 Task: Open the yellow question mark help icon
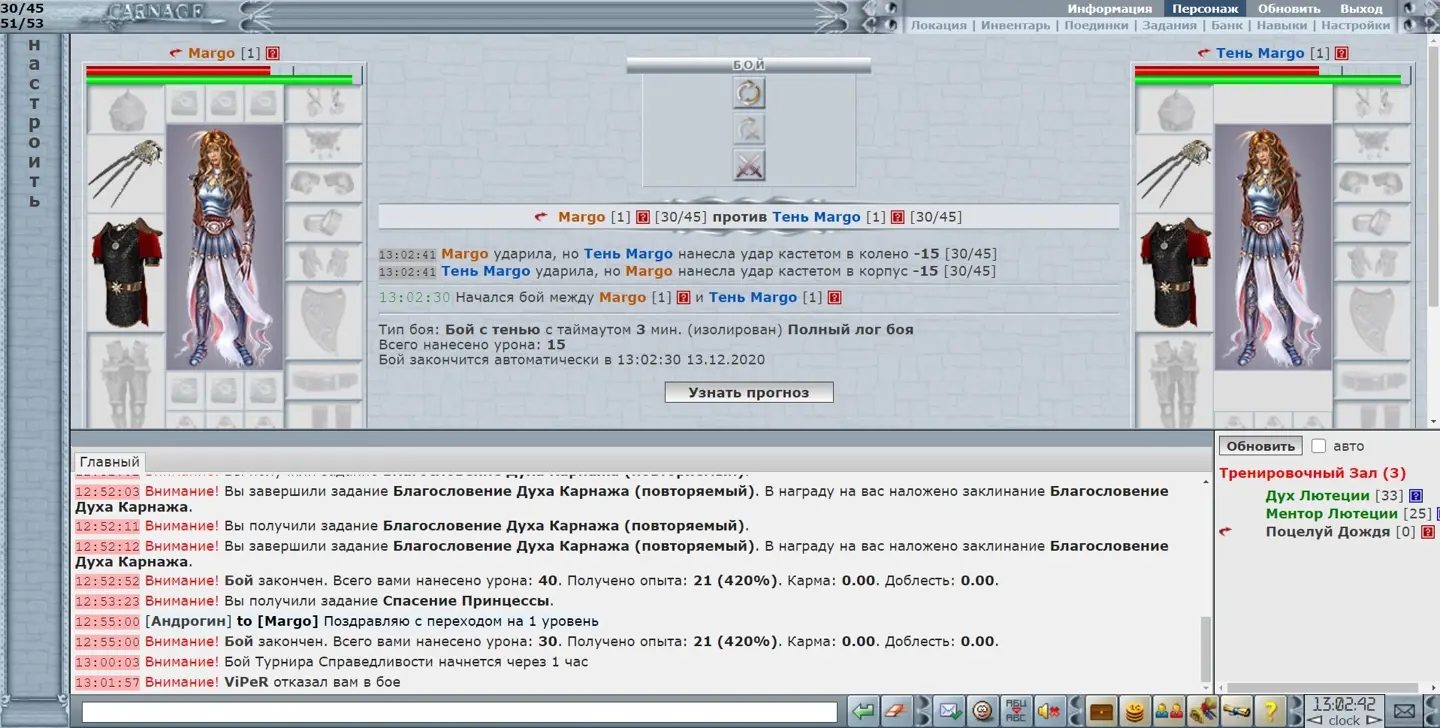click(1270, 711)
